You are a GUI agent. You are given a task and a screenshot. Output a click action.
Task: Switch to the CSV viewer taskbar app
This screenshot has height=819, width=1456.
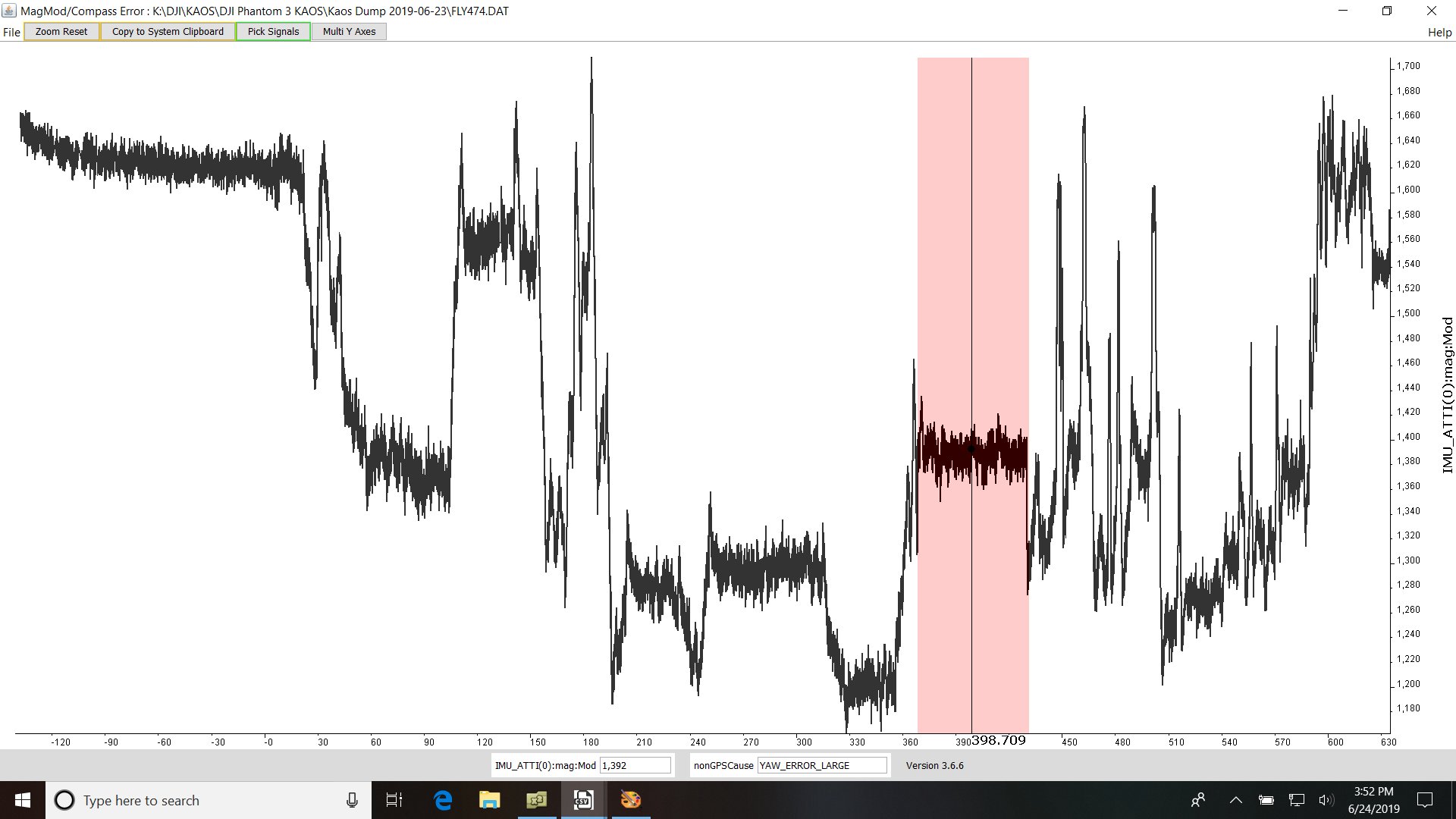coord(582,800)
